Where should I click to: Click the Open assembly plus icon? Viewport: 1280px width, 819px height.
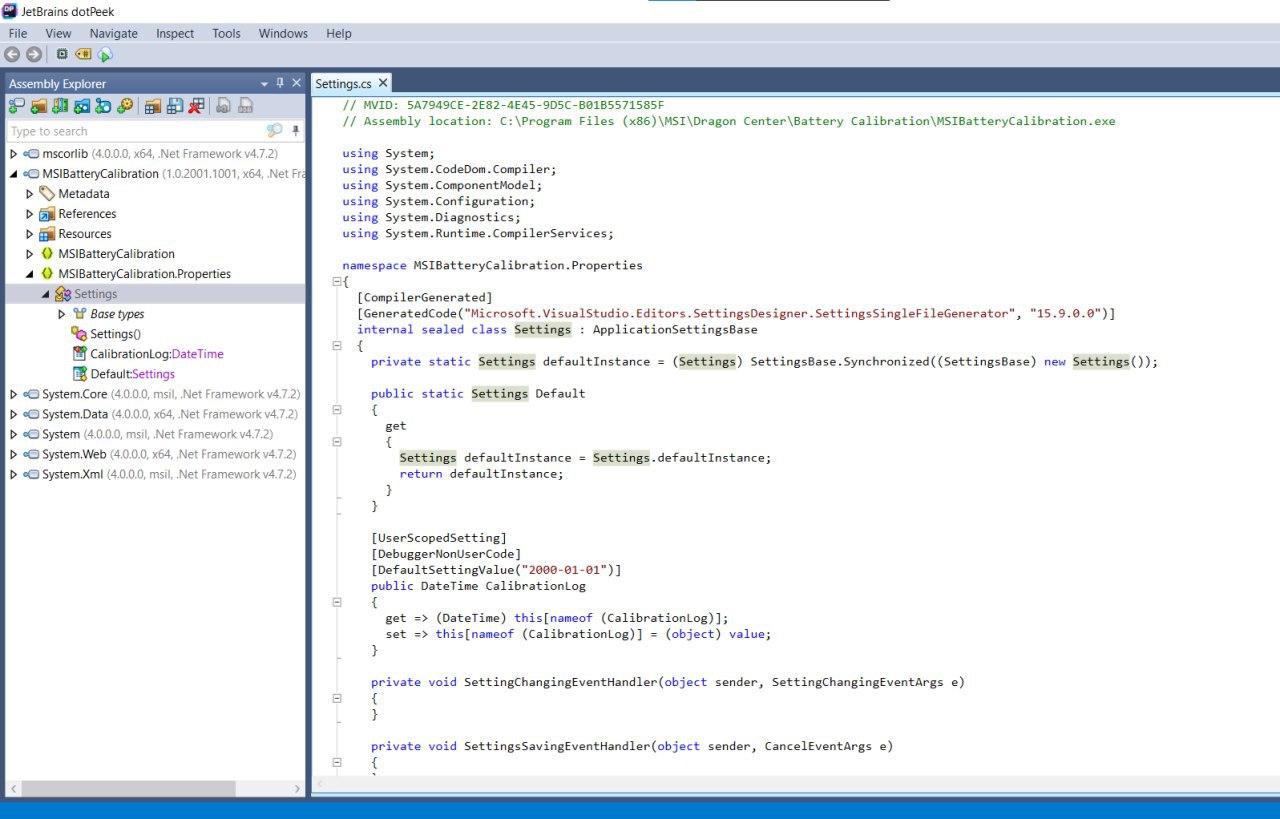click(x=17, y=106)
